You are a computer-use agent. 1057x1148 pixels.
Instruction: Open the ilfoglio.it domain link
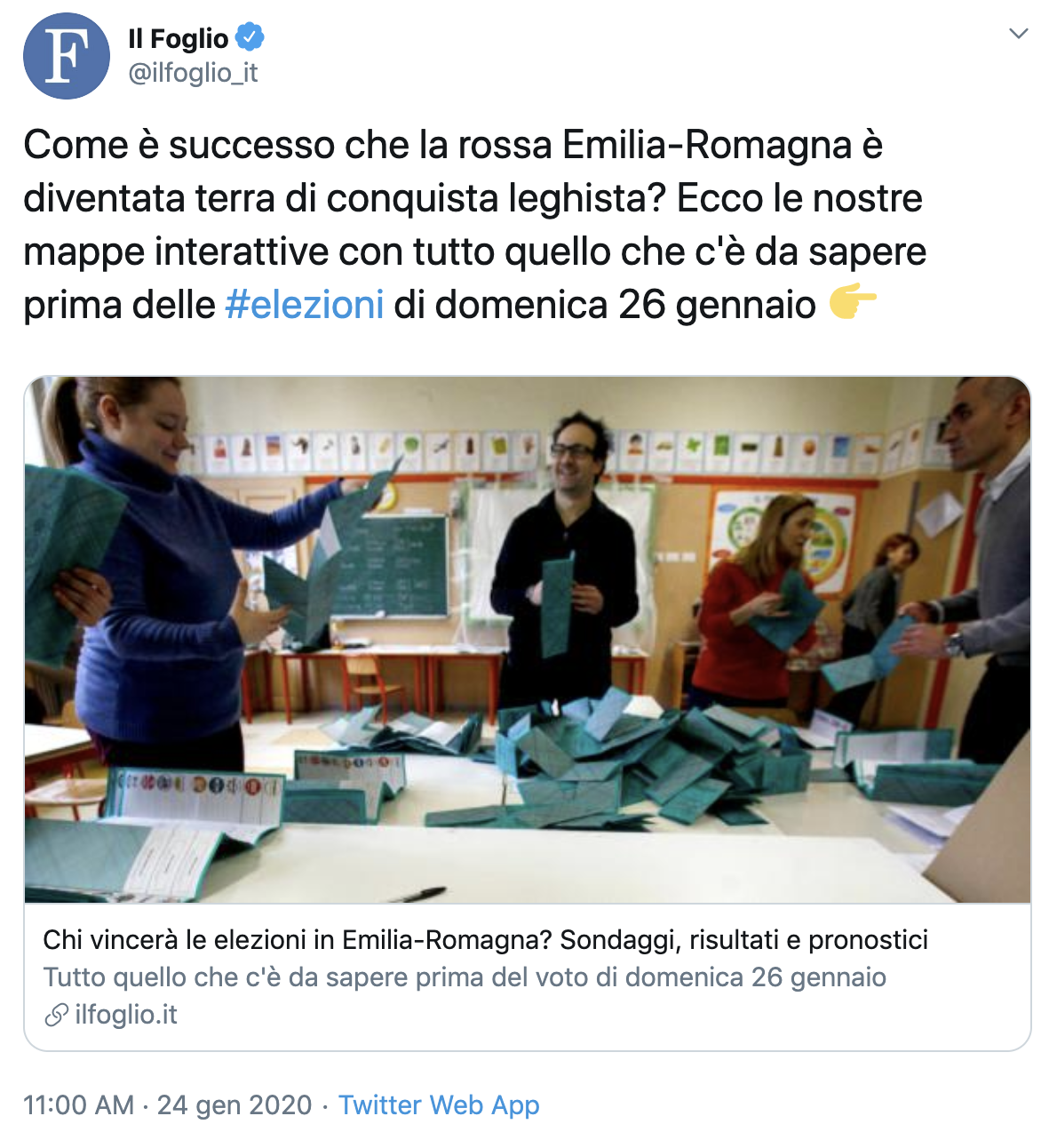pyautogui.click(x=126, y=1015)
